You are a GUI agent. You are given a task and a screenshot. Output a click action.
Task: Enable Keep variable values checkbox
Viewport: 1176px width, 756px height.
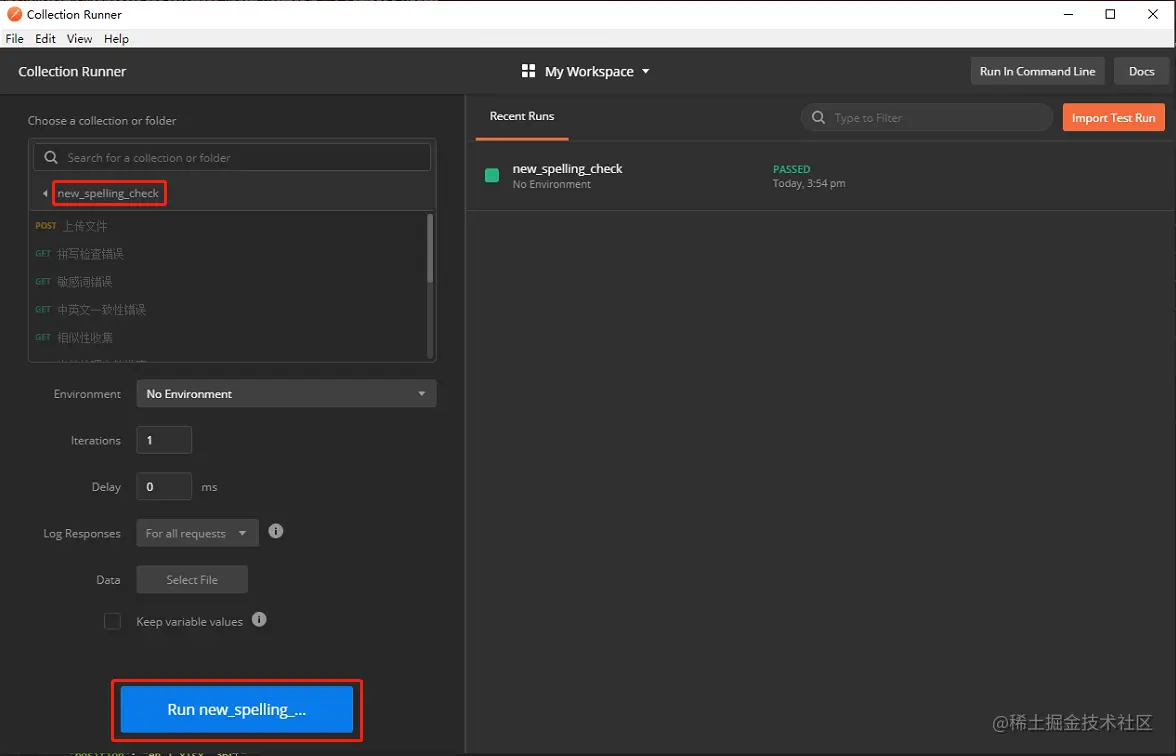112,621
